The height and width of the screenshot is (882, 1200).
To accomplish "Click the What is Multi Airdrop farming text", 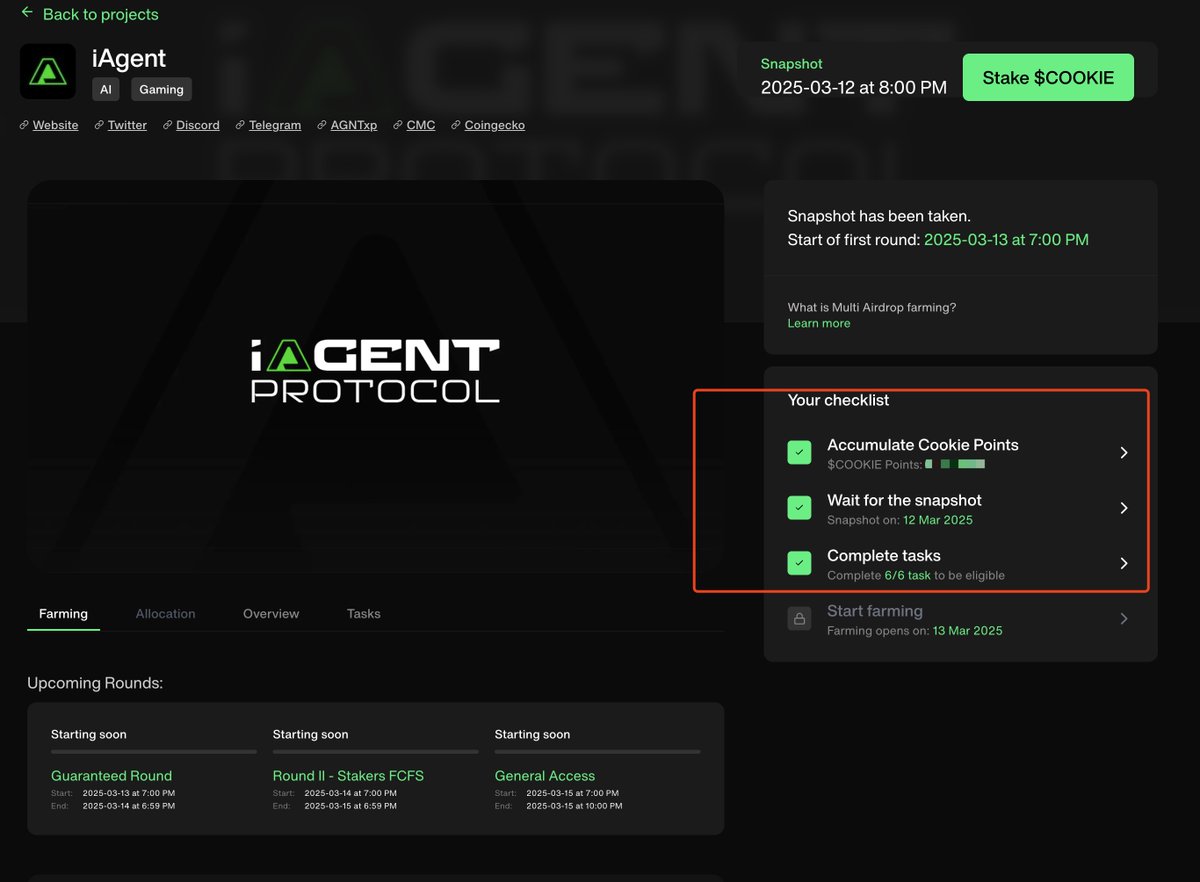I will [872, 308].
